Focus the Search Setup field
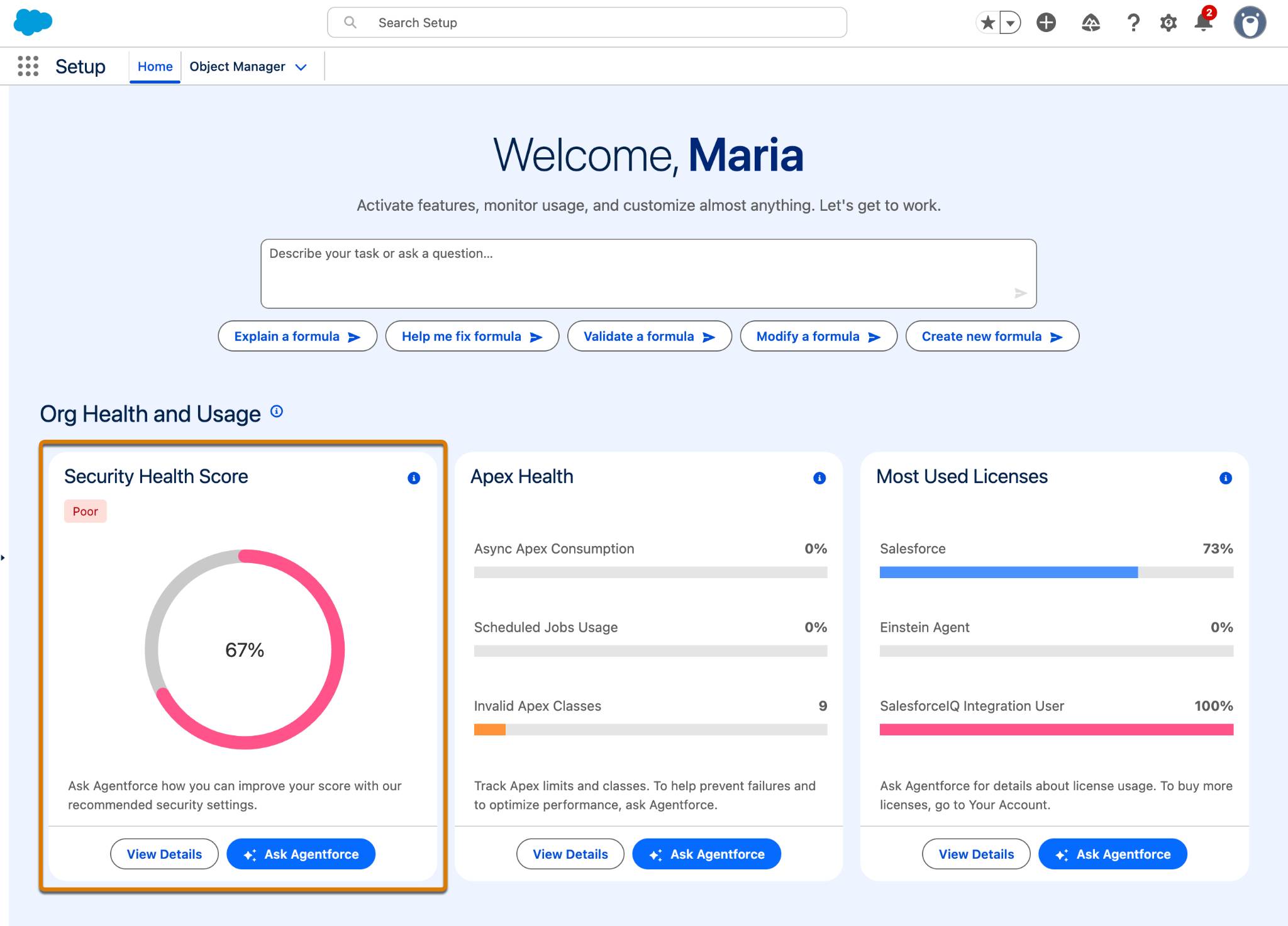Image resolution: width=1288 pixels, height=926 pixels. [587, 23]
